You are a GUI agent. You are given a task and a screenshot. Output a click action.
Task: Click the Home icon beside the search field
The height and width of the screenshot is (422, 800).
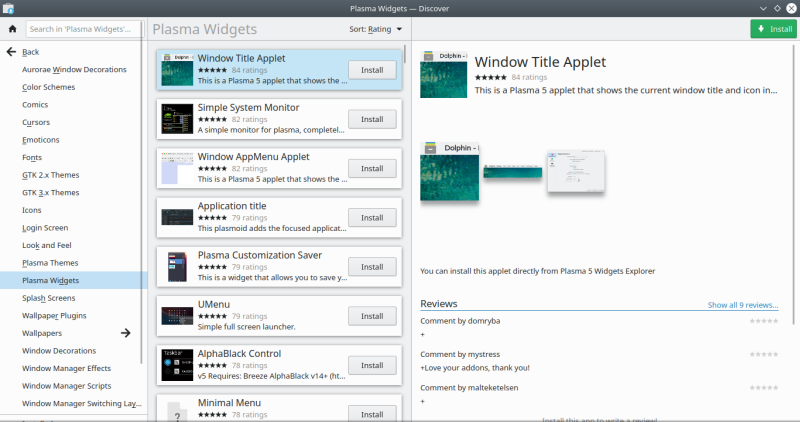(12, 29)
